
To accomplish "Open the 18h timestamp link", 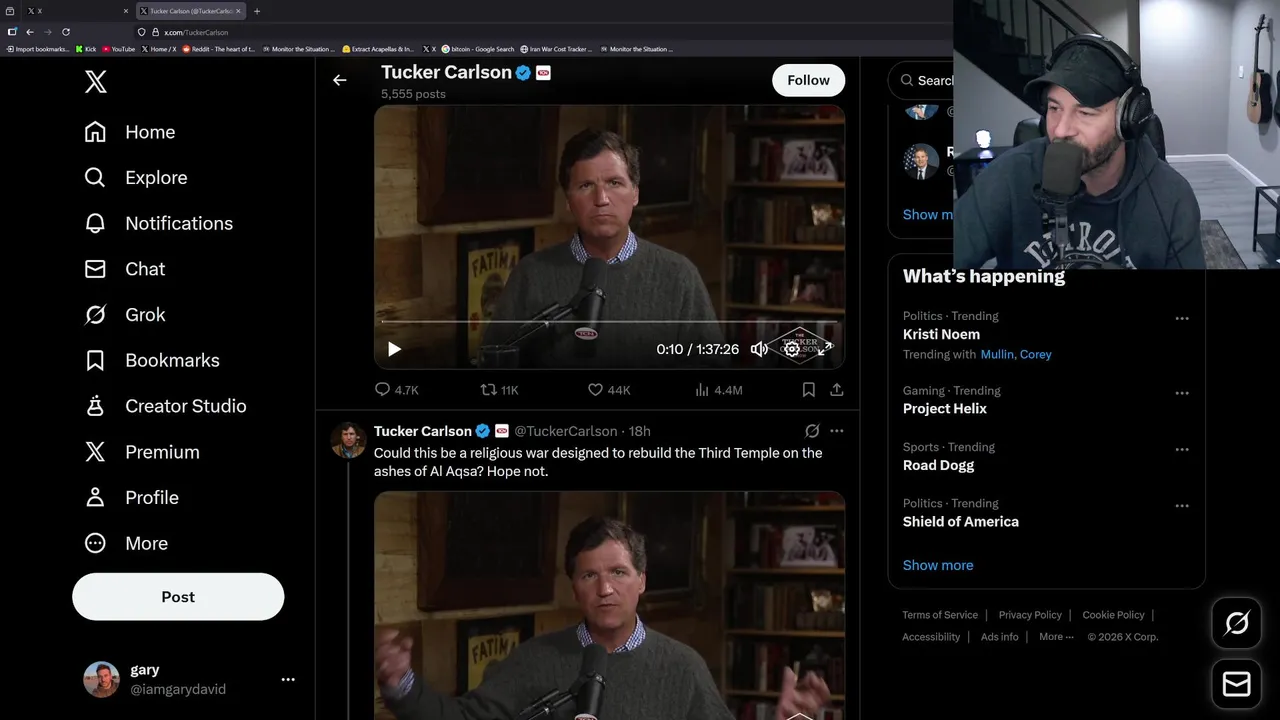I will 639,431.
